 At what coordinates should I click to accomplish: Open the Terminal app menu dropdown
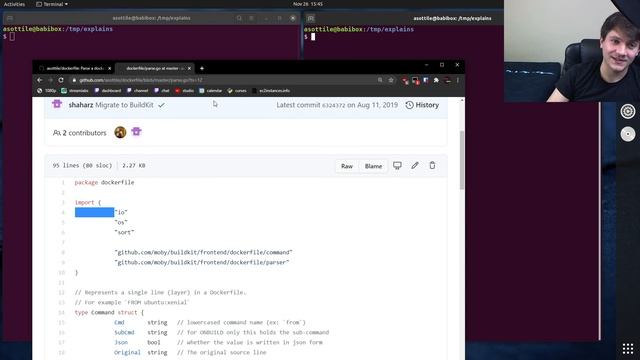tap(52, 4)
